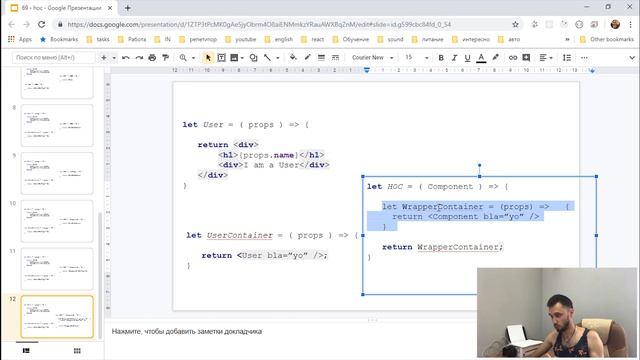The height and width of the screenshot is (360, 640).
Task: Click the print icon
Action: 152,58
